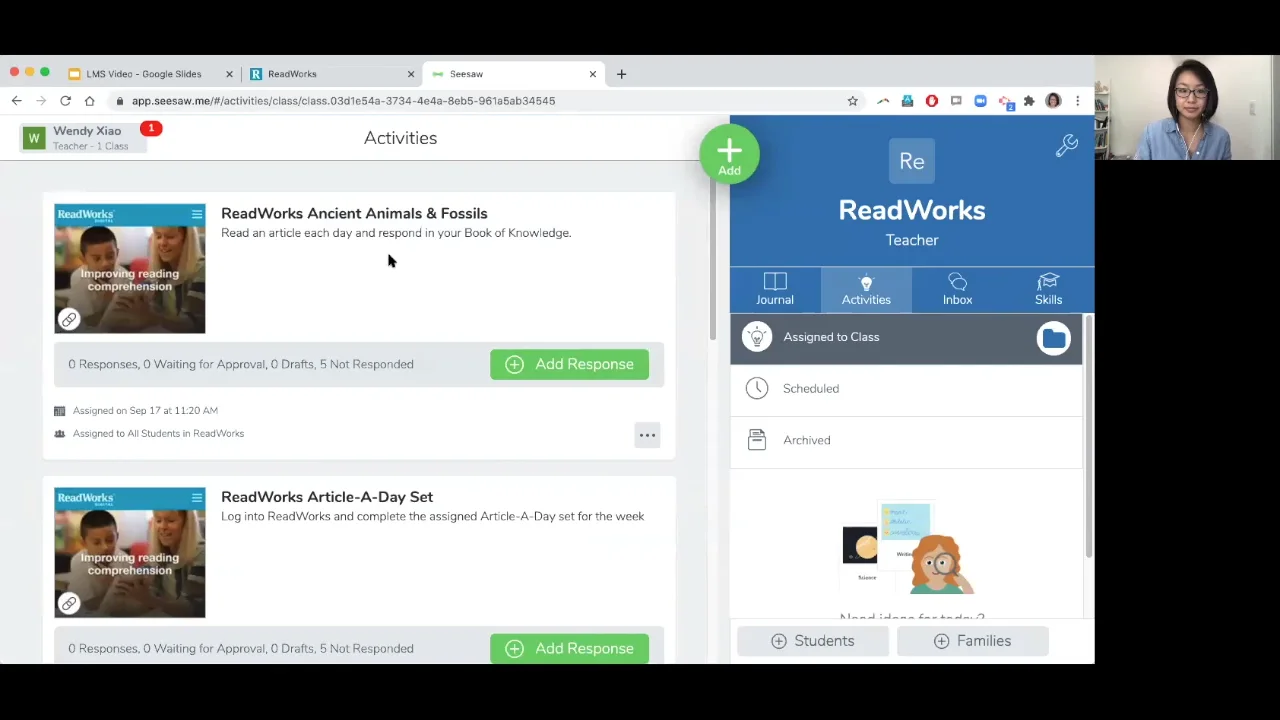Select the Activities tab
This screenshot has height=720, width=1280.
[x=866, y=289]
